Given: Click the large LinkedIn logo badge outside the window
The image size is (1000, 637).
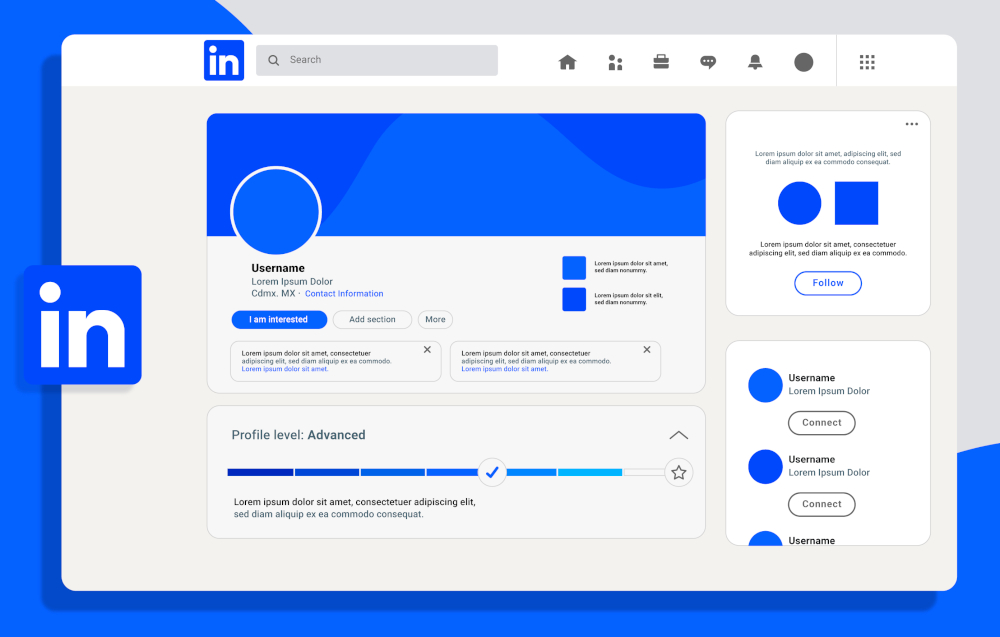Looking at the screenshot, I should 83,325.
